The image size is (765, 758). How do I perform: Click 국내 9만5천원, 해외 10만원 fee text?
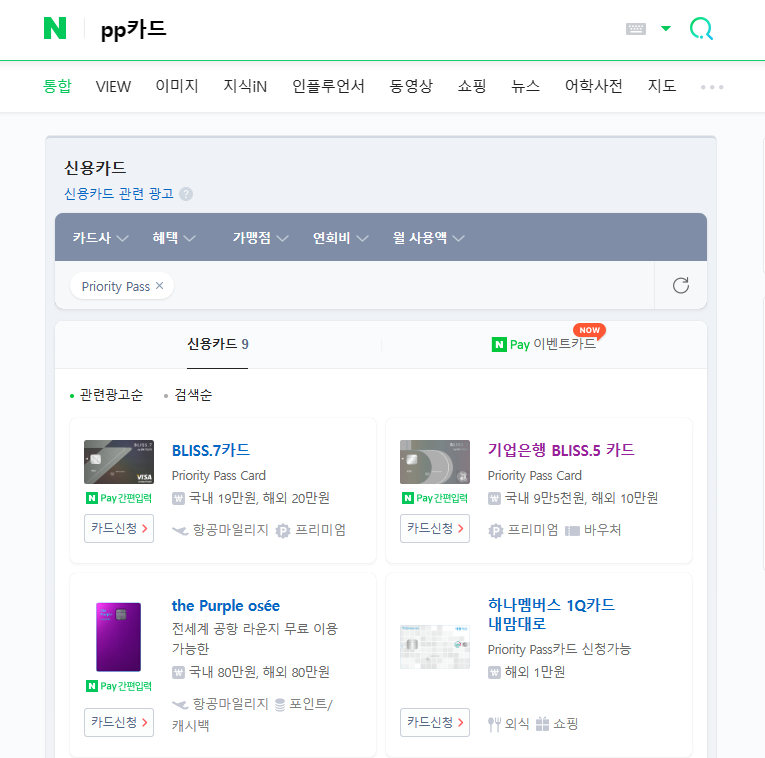[x=582, y=498]
